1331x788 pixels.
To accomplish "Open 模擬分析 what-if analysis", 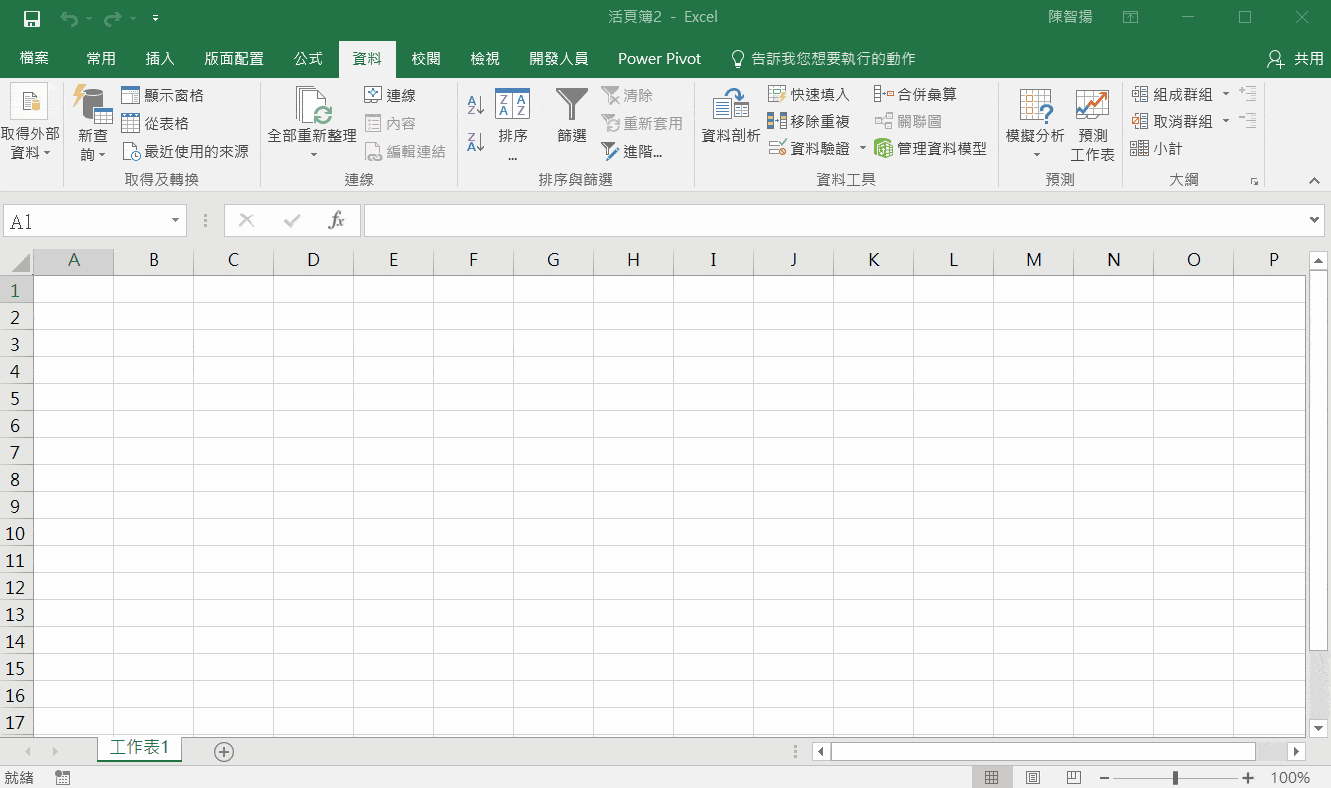I will coord(1035,124).
